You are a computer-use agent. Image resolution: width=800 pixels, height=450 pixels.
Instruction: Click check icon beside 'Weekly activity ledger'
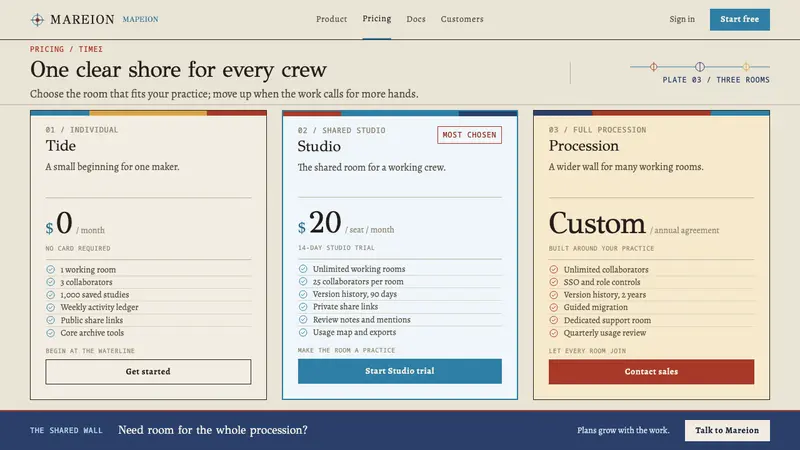[x=51, y=308]
